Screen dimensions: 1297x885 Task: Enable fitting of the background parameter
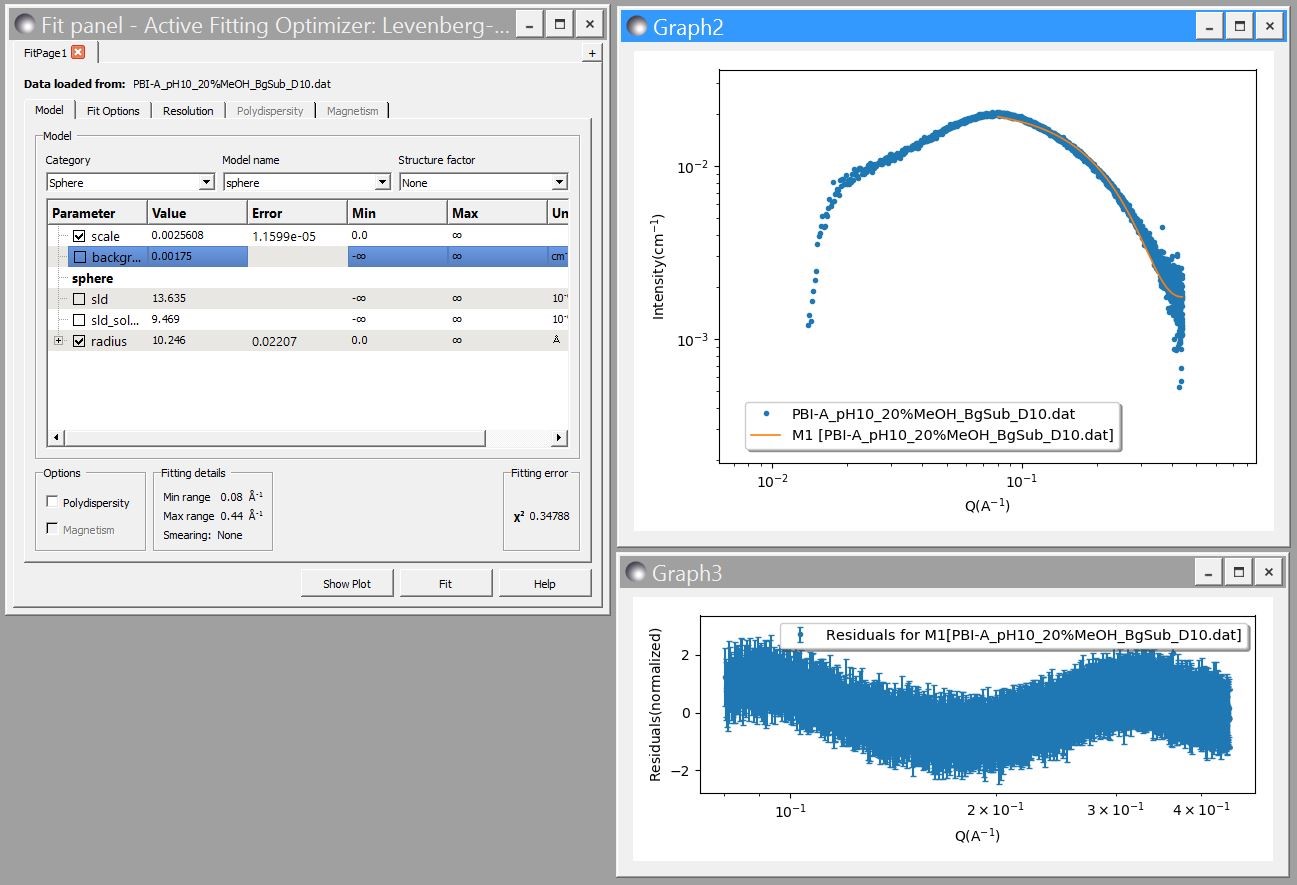pyautogui.click(x=80, y=257)
